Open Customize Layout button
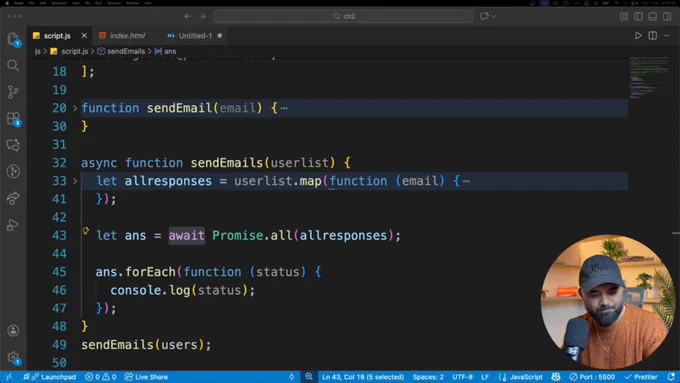This screenshot has height=383, width=680. (x=624, y=16)
